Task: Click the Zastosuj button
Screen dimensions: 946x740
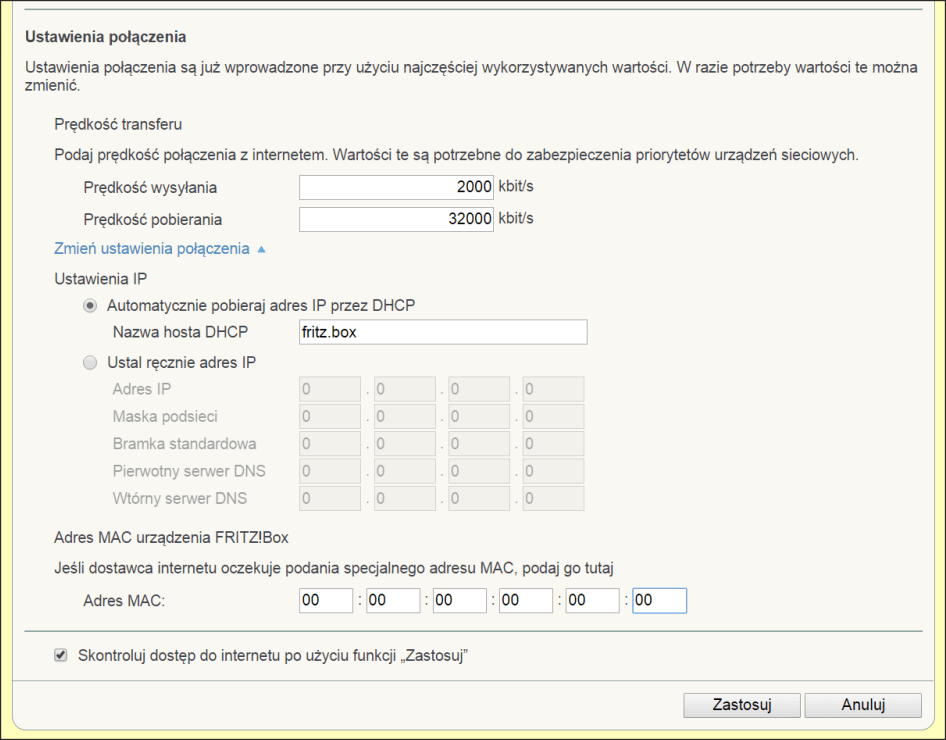Action: coord(741,704)
